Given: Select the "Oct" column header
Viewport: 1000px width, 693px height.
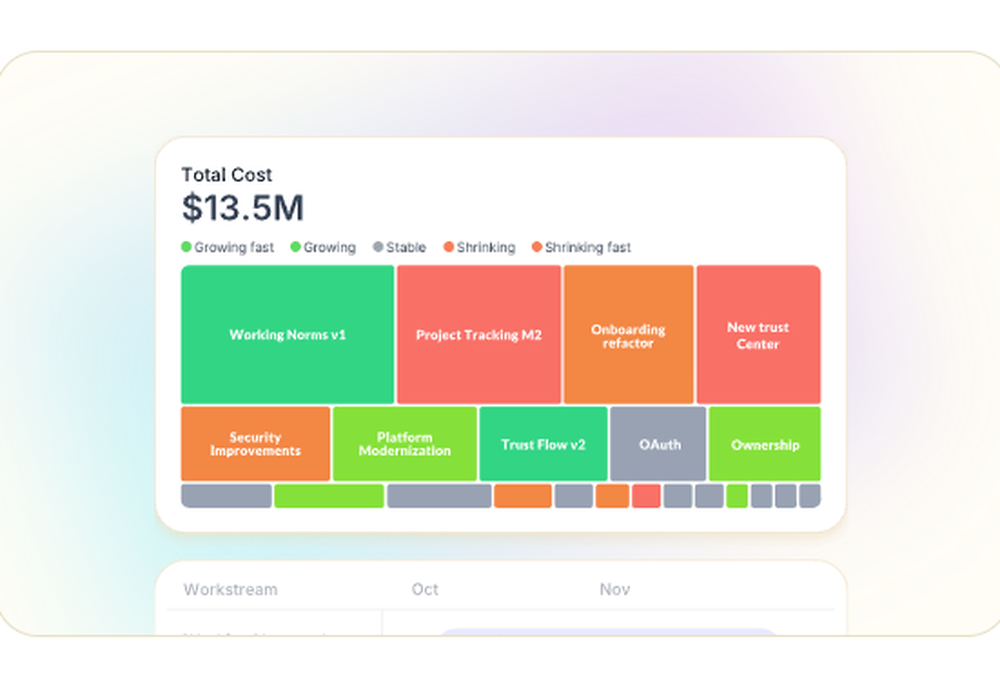Looking at the screenshot, I should click(x=424, y=589).
